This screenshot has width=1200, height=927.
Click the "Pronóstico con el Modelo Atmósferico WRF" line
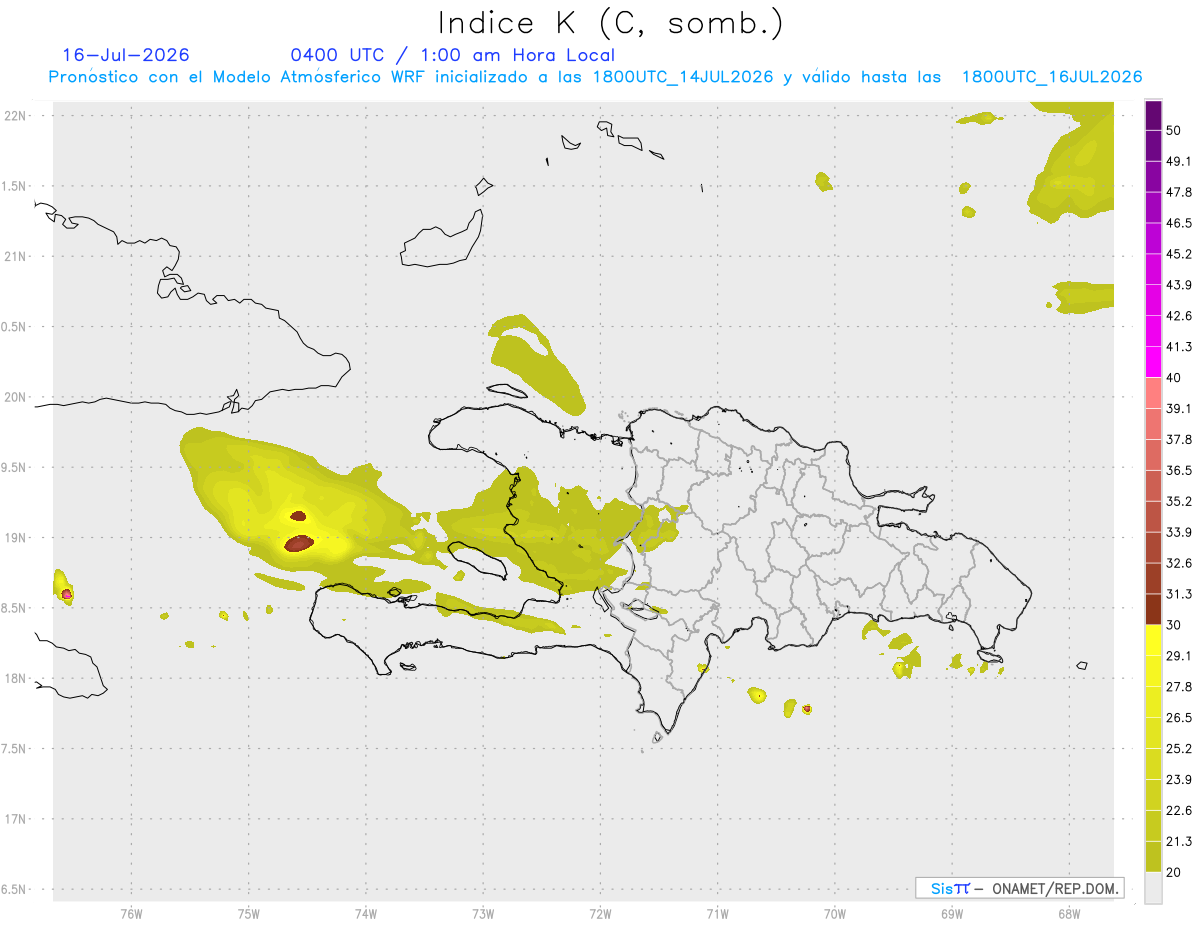[x=595, y=77]
